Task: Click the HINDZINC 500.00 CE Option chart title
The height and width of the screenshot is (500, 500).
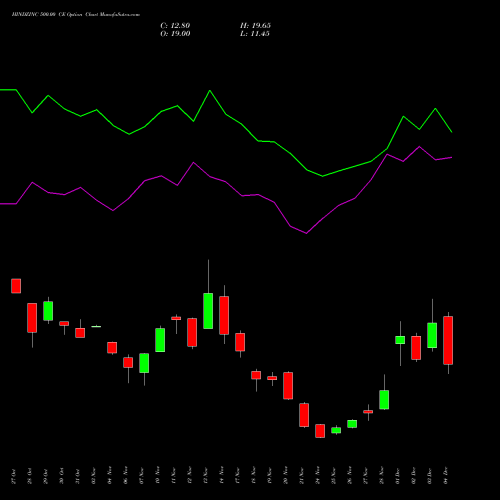Action: [76, 15]
